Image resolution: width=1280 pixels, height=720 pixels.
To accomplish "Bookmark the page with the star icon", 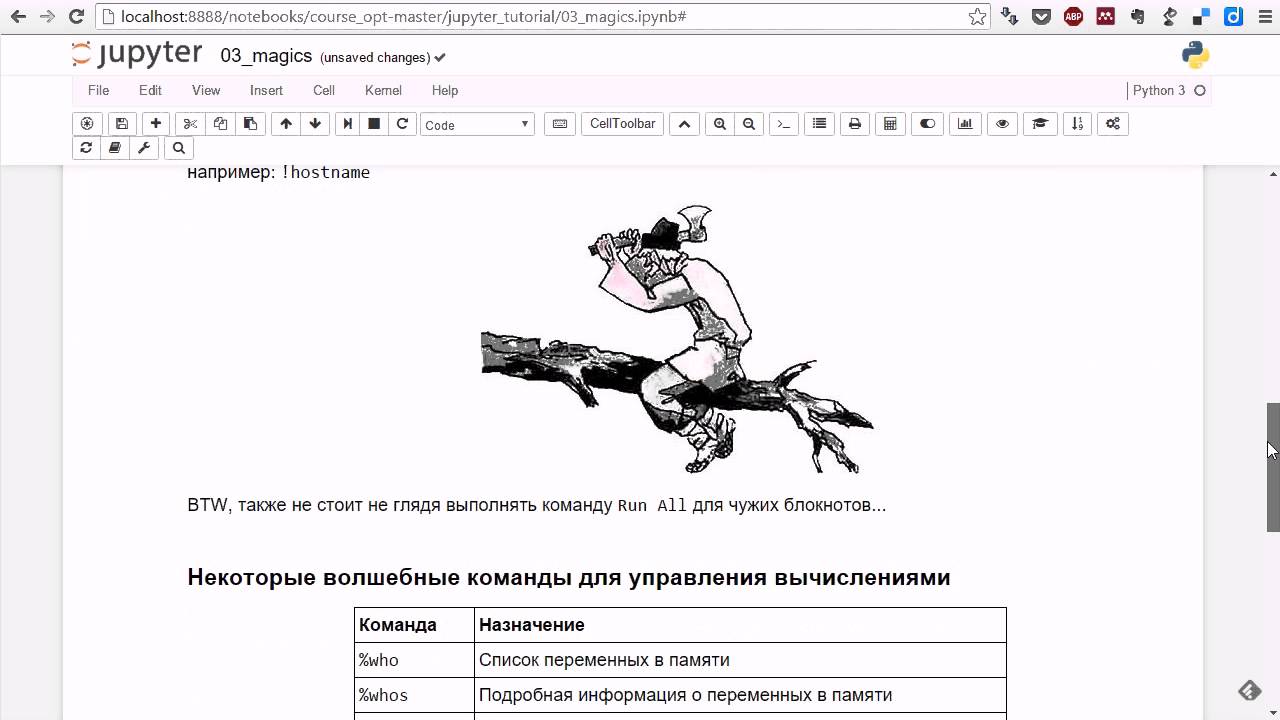I will (x=978, y=16).
